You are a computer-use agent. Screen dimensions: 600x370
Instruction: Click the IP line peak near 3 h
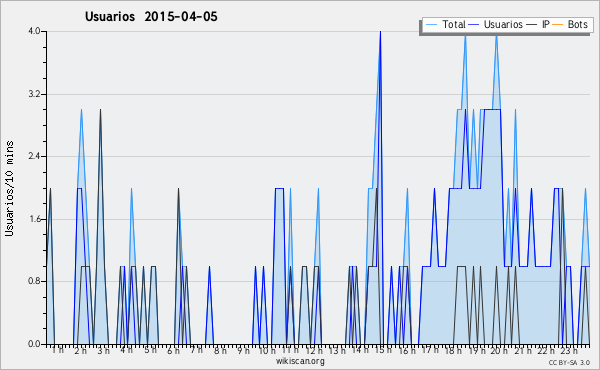tap(100, 110)
